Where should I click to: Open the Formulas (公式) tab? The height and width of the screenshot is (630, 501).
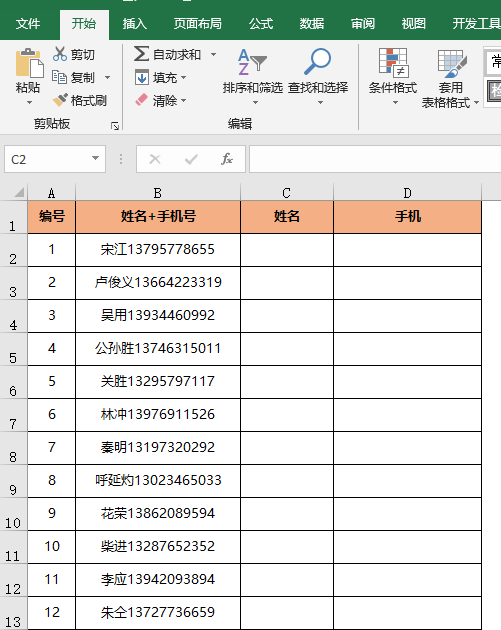tap(261, 24)
